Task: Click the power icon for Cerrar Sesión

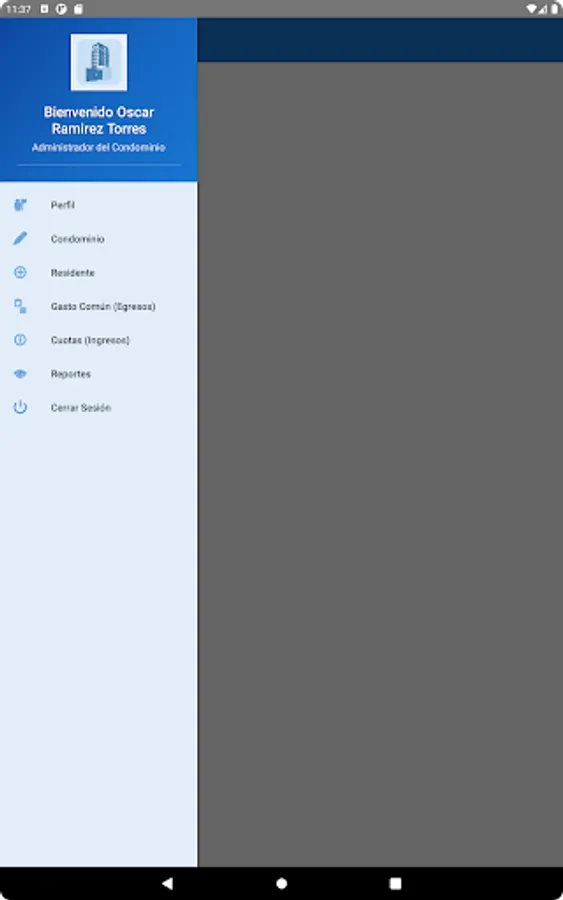Action: tap(20, 408)
